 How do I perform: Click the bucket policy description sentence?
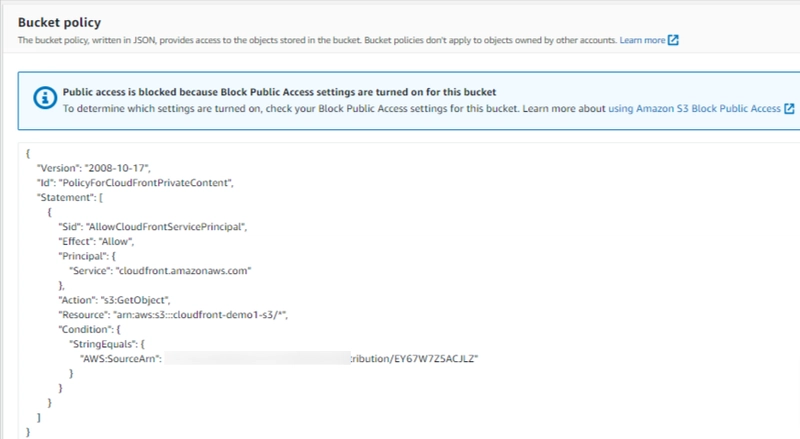pos(317,40)
